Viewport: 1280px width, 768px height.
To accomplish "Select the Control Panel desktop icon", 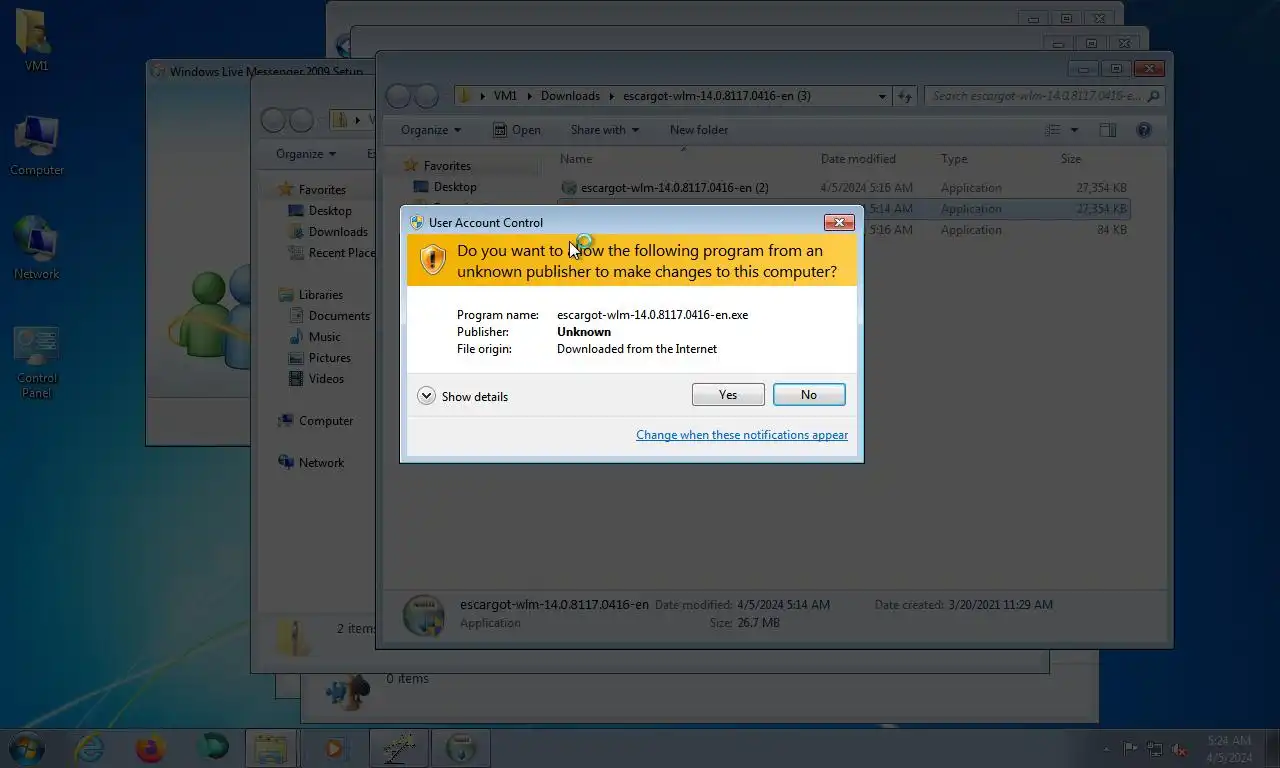I will pyautogui.click(x=37, y=362).
